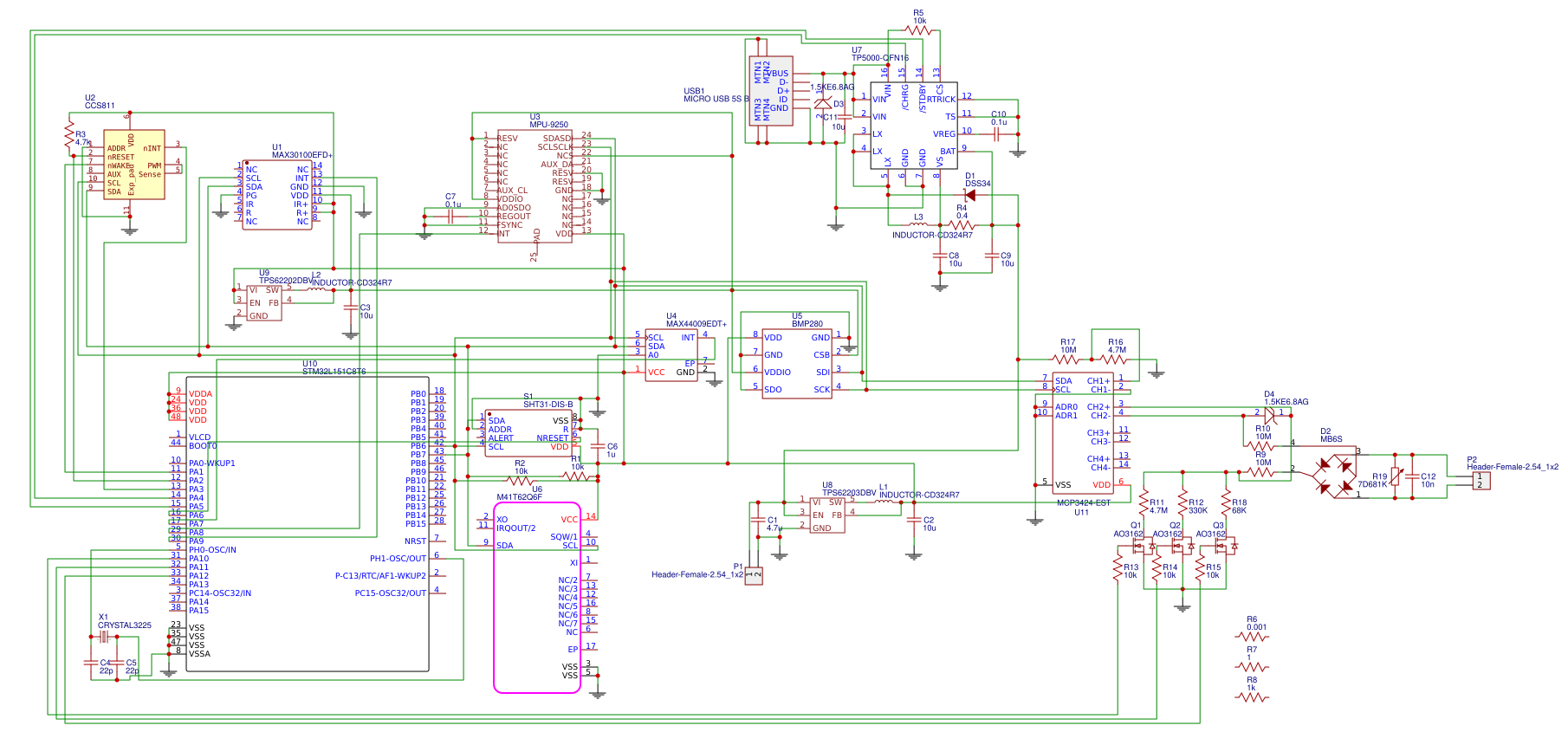Click the NRST pin label on STM32
This screenshot has width=1568, height=732.
pos(416,541)
